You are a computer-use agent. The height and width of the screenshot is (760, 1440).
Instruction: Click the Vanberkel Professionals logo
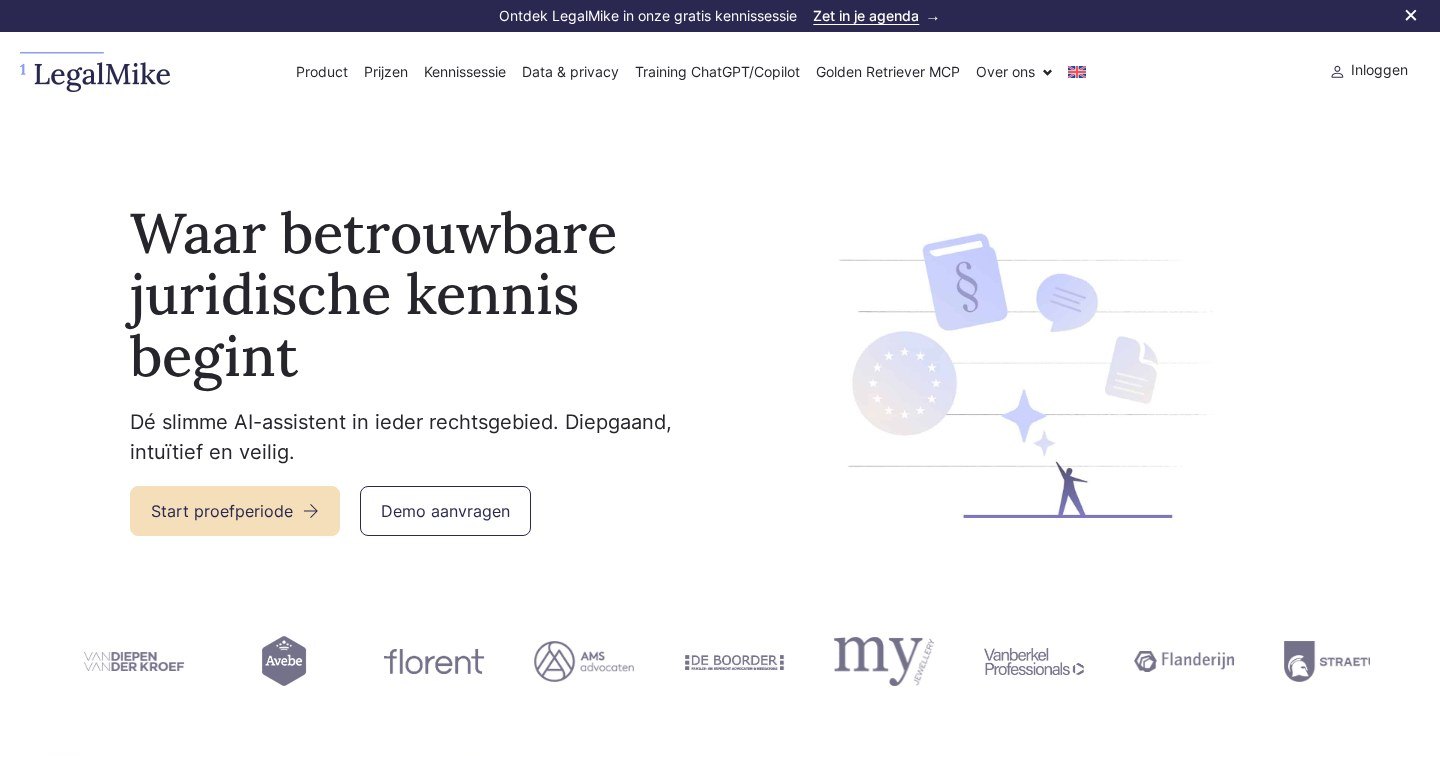coord(1034,662)
